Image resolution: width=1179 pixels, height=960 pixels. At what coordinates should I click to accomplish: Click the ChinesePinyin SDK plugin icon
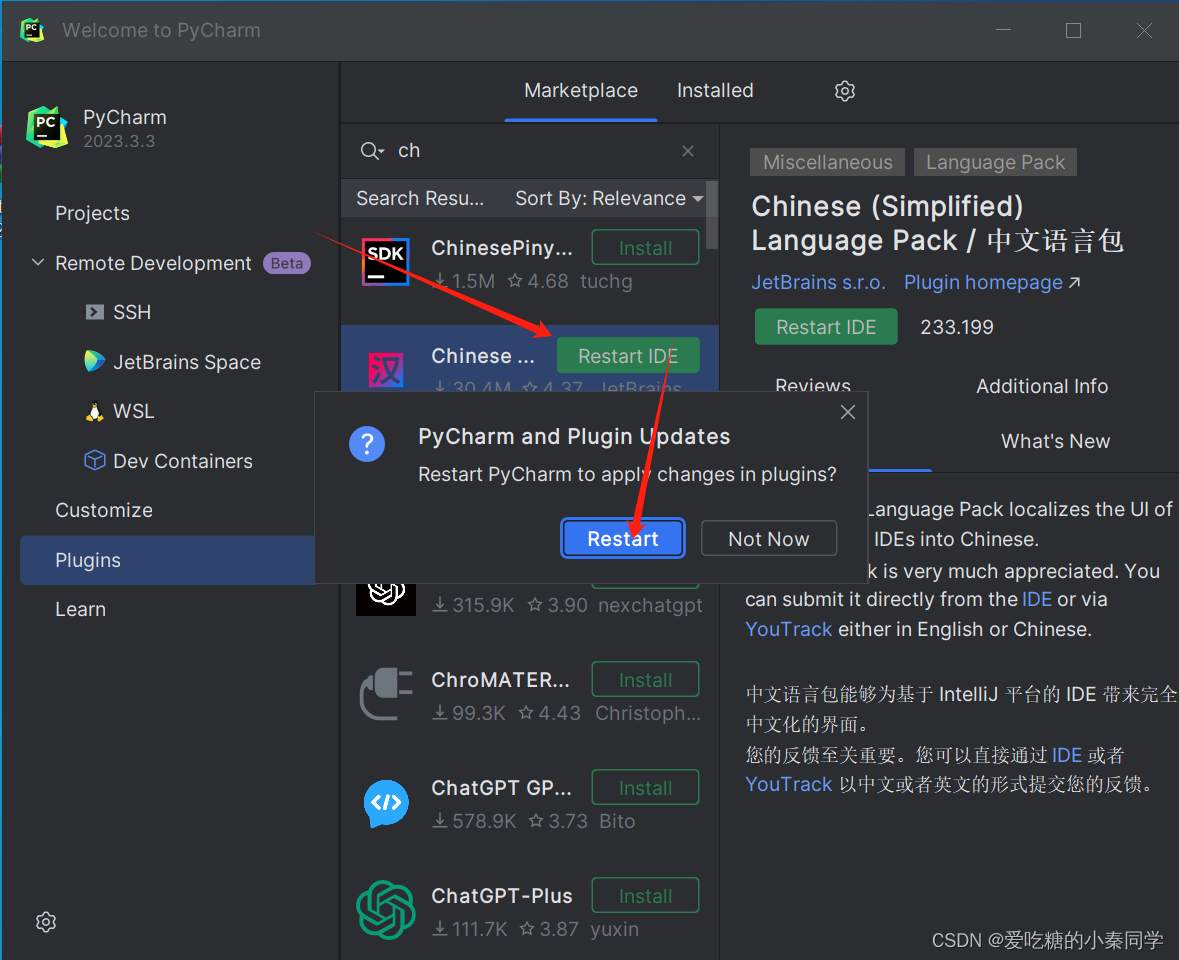pyautogui.click(x=385, y=262)
